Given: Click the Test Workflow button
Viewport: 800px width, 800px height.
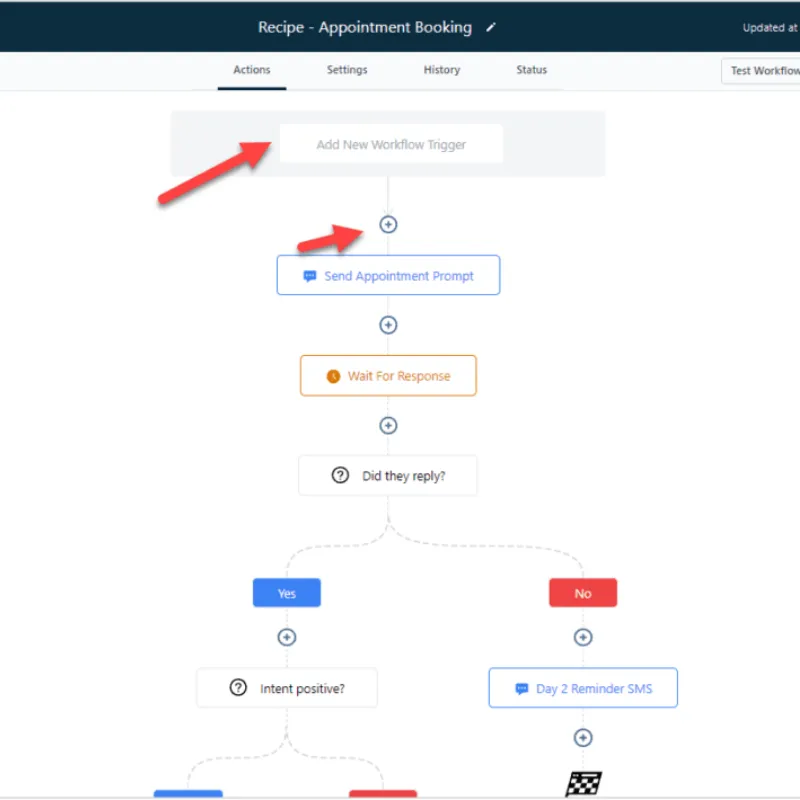Looking at the screenshot, I should pyautogui.click(x=761, y=71).
